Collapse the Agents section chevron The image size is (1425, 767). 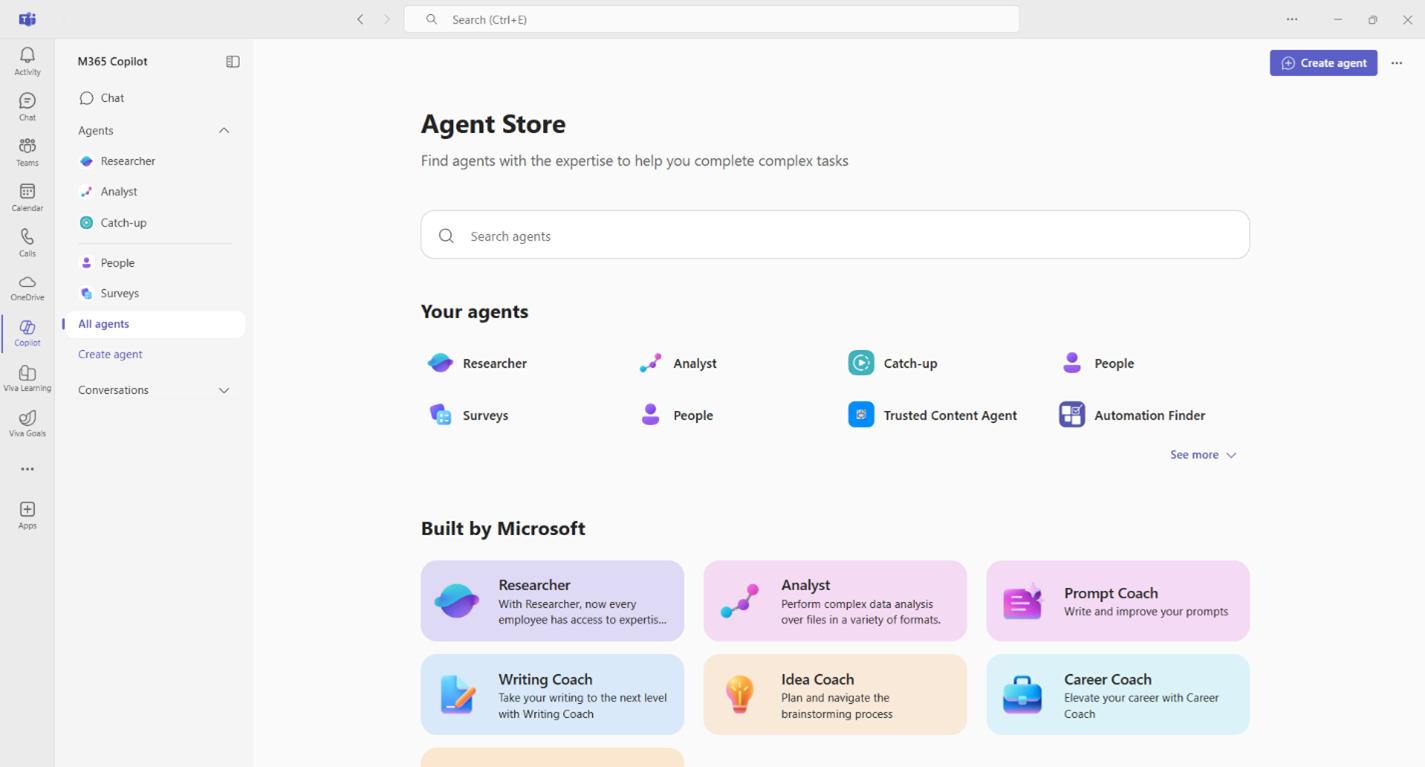click(x=224, y=131)
